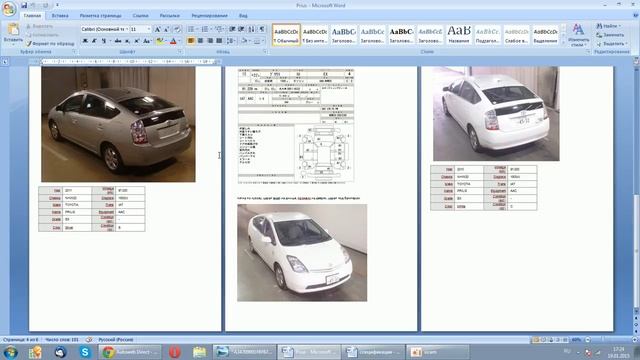Align text to center
Screen dimensions: 640x360
pyautogui.click(x=200, y=41)
